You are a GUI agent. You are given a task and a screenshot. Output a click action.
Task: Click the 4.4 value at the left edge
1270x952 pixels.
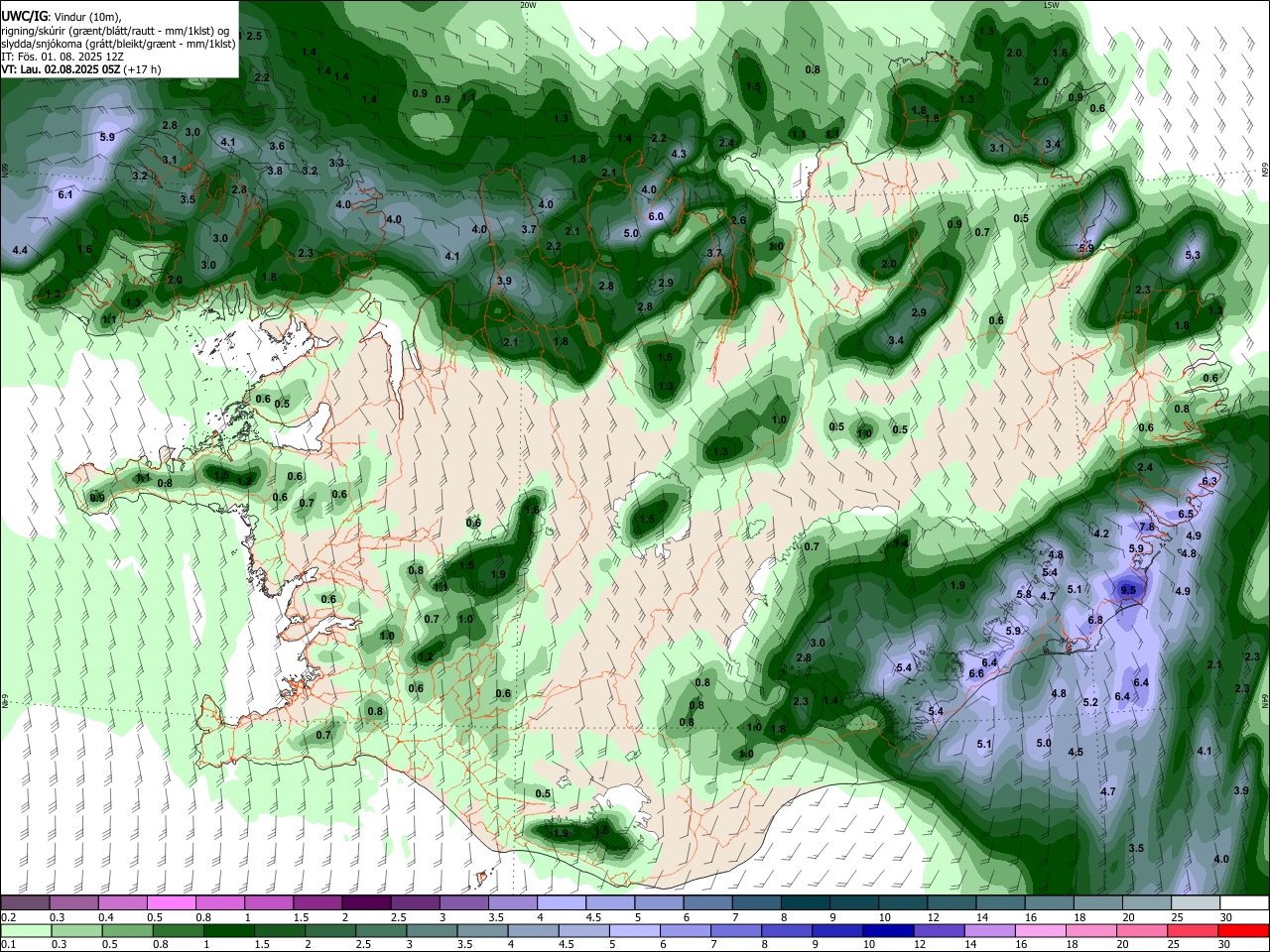coord(20,250)
